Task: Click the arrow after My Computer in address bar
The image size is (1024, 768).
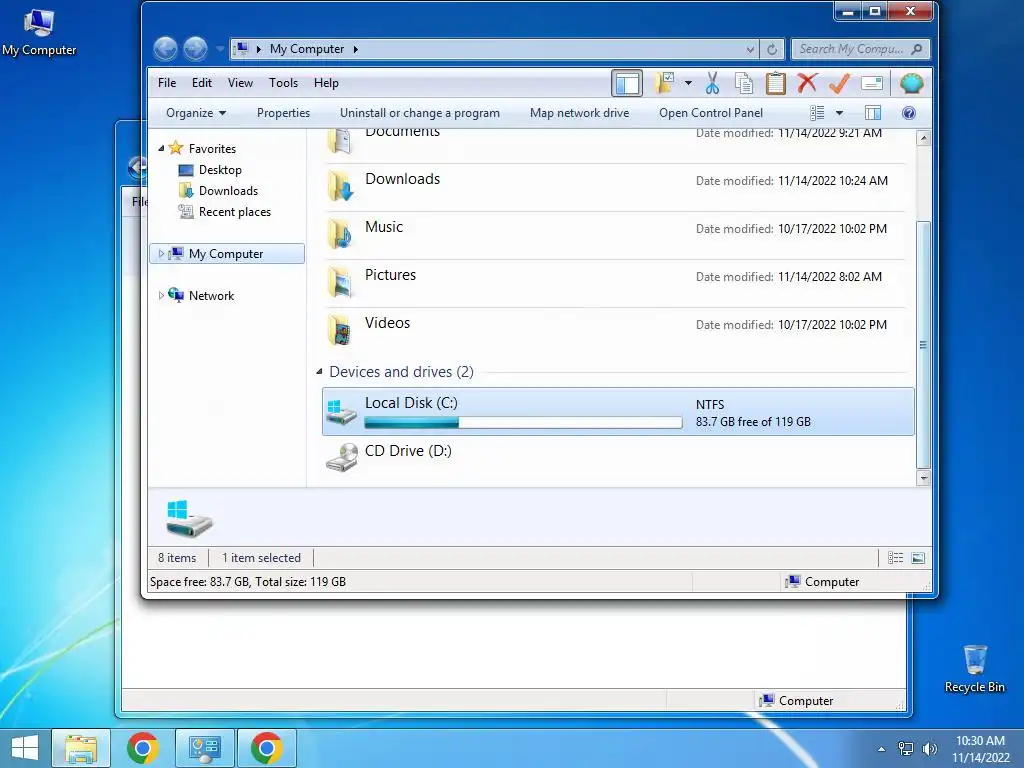Action: [355, 49]
